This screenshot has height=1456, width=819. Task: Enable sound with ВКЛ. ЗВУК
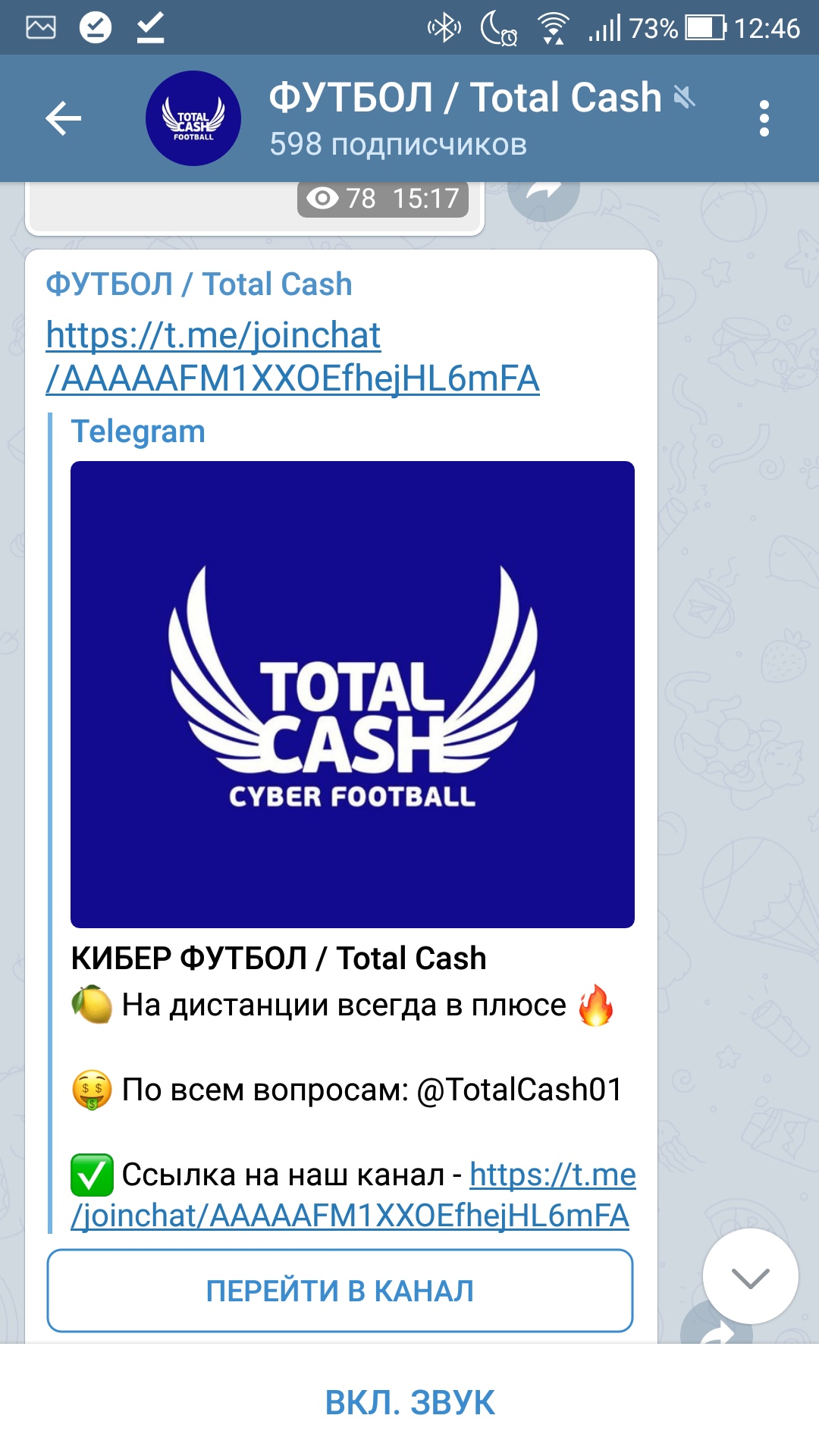409,1402
